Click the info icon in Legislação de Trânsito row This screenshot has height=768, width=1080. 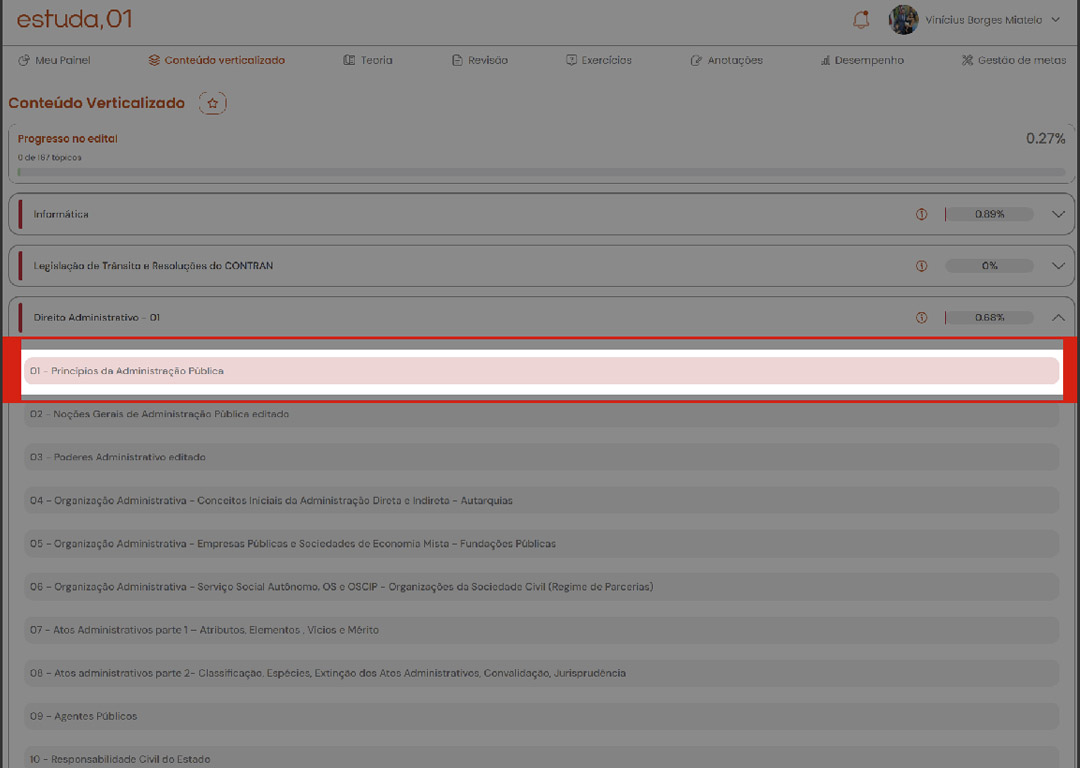tap(921, 266)
